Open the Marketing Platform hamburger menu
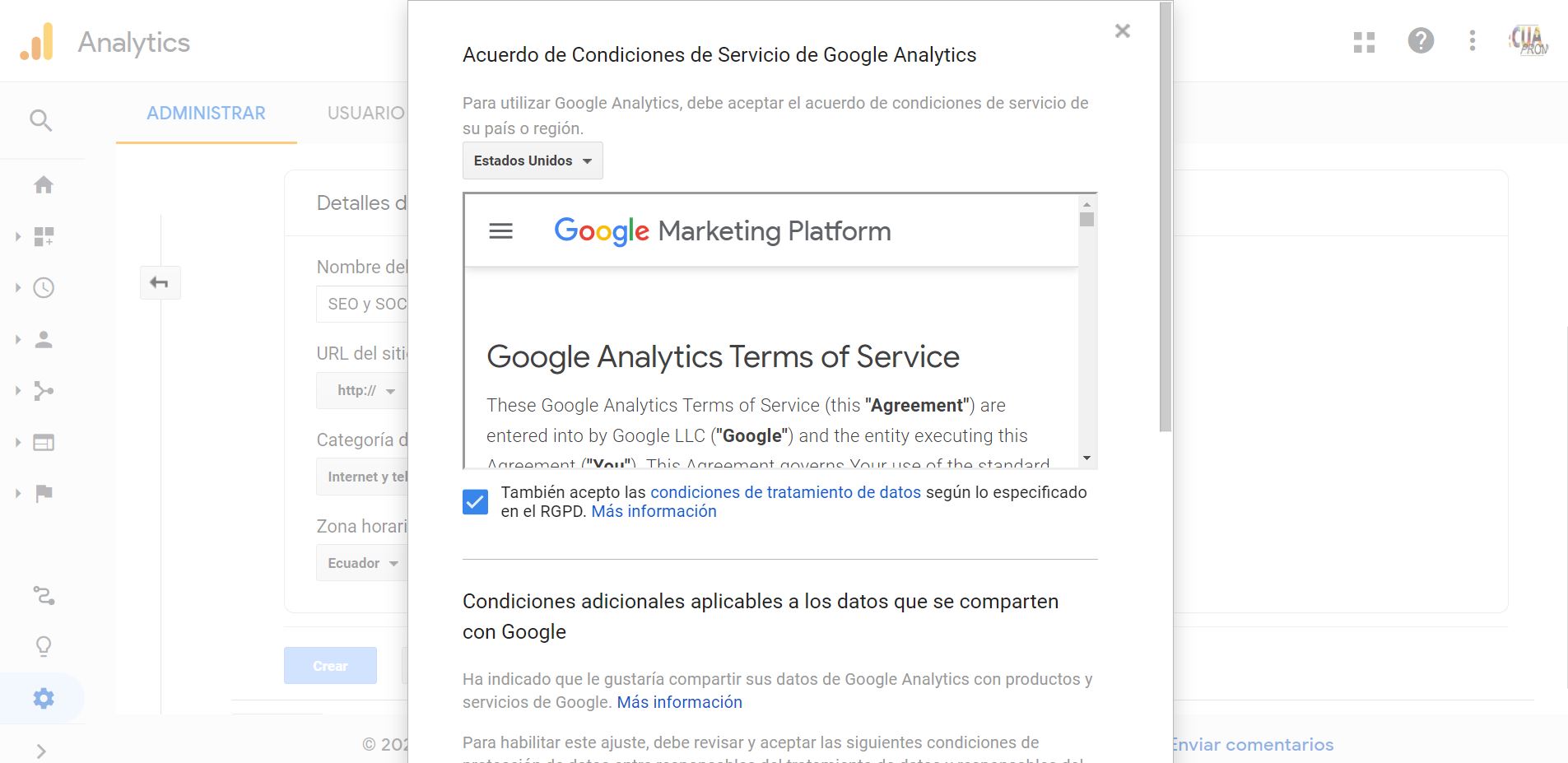 tap(500, 231)
